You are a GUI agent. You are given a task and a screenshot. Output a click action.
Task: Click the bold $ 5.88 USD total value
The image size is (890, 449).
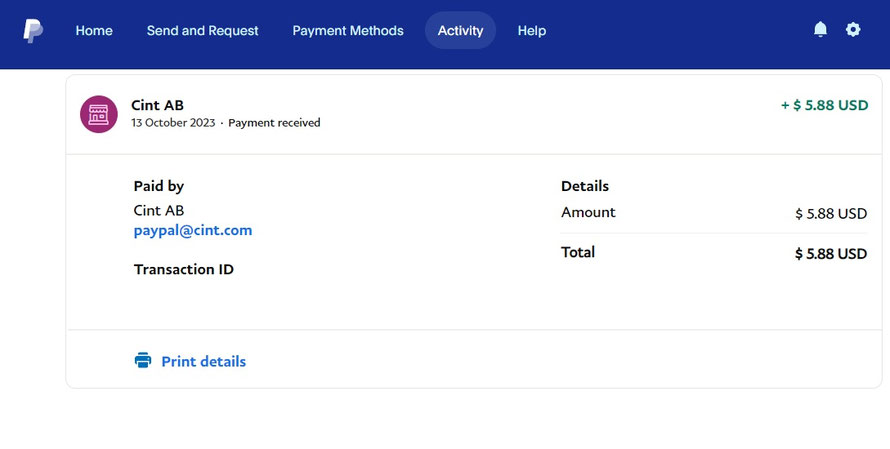click(x=831, y=254)
